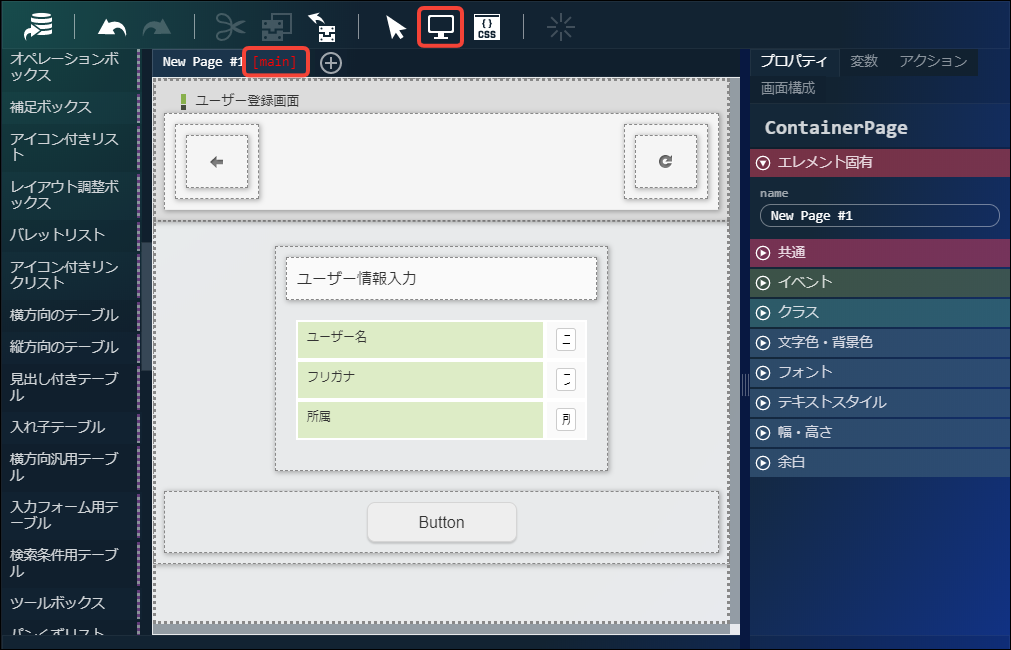1011x650 pixels.
Task: Click the ユーザー登録画面 title label
Action: pos(247,101)
